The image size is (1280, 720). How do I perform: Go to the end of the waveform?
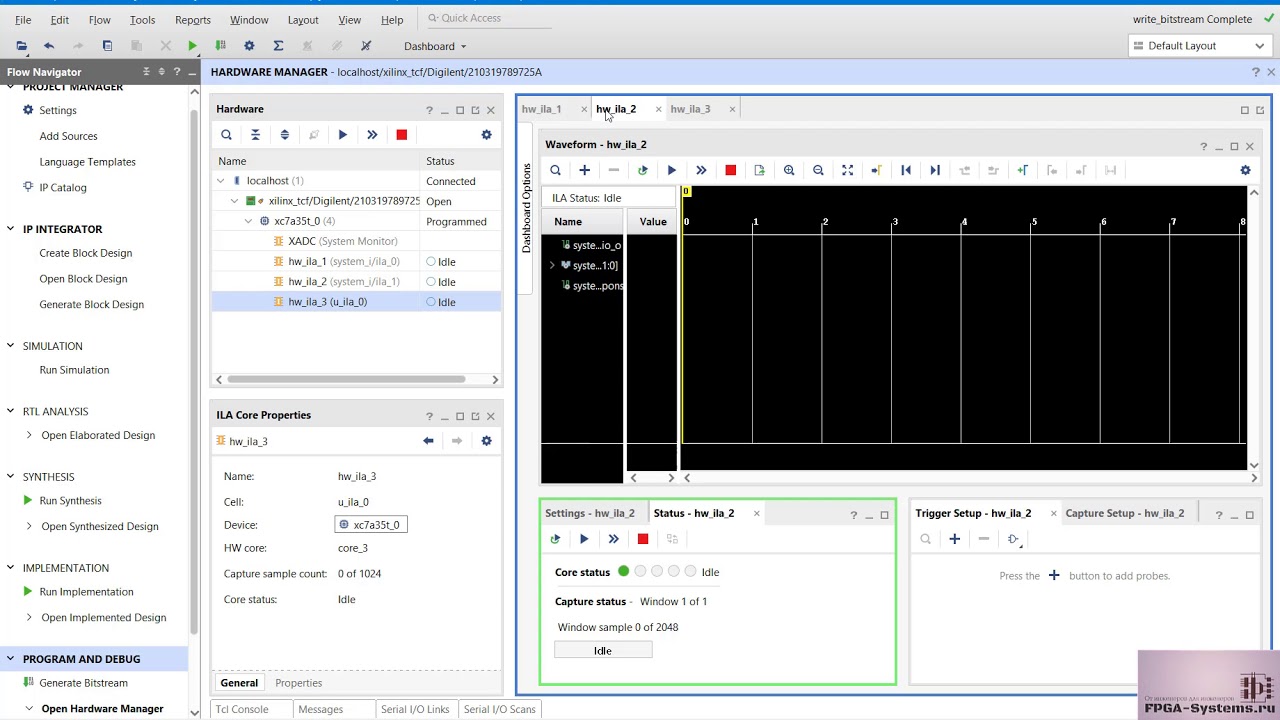point(935,170)
